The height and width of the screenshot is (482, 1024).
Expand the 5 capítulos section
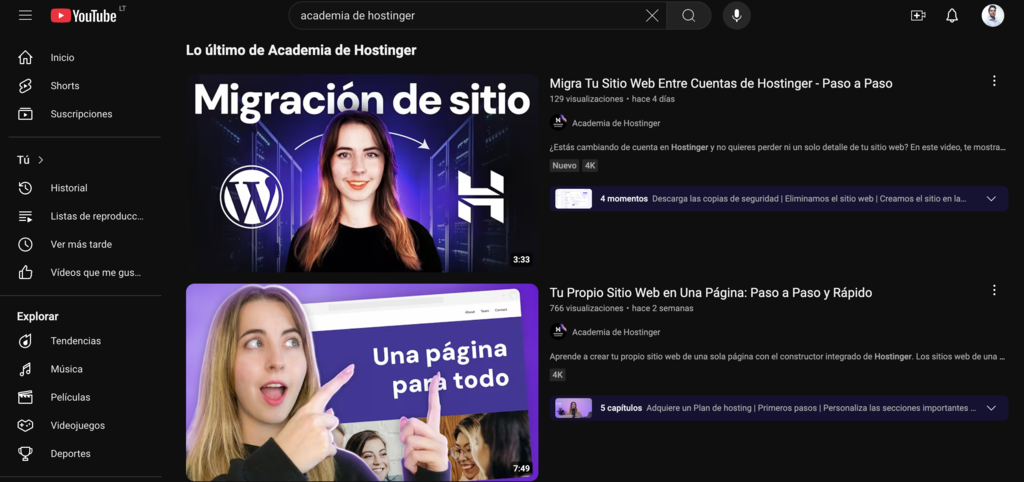pyautogui.click(x=991, y=408)
